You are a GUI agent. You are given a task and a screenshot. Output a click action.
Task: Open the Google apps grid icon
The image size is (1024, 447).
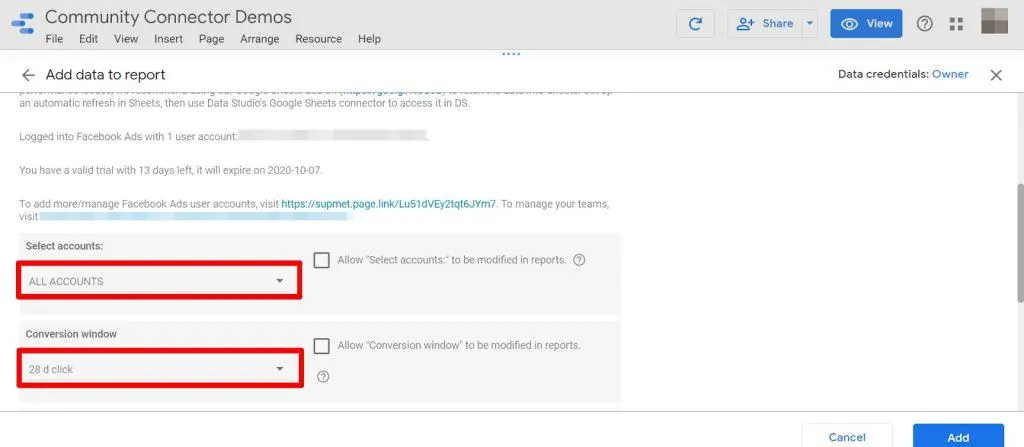tap(956, 24)
